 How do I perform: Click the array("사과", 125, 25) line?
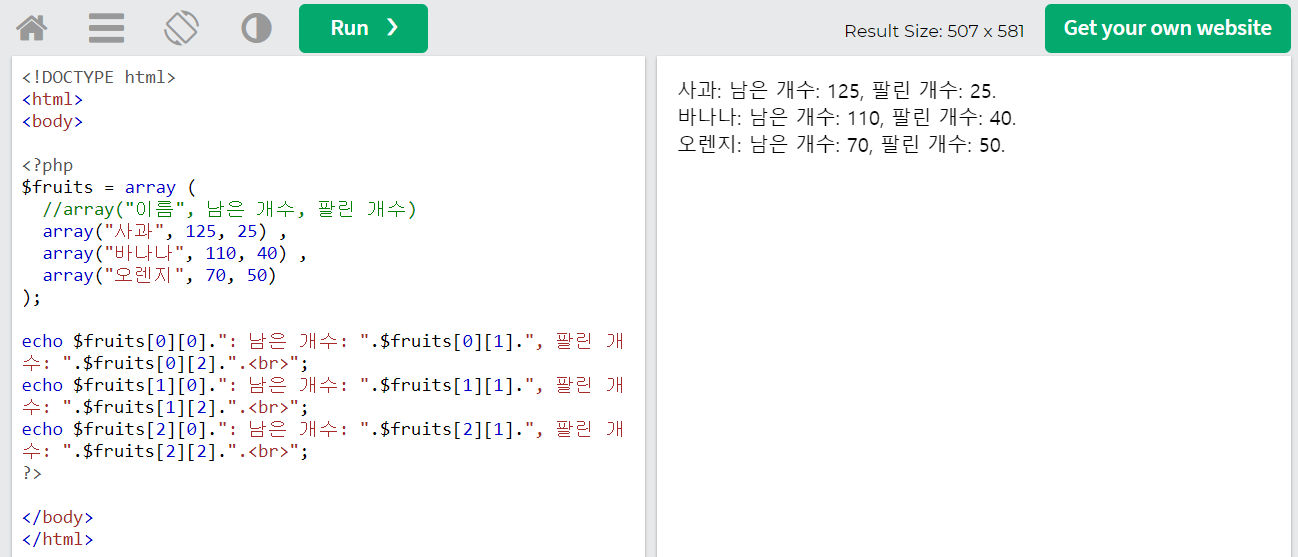click(164, 231)
